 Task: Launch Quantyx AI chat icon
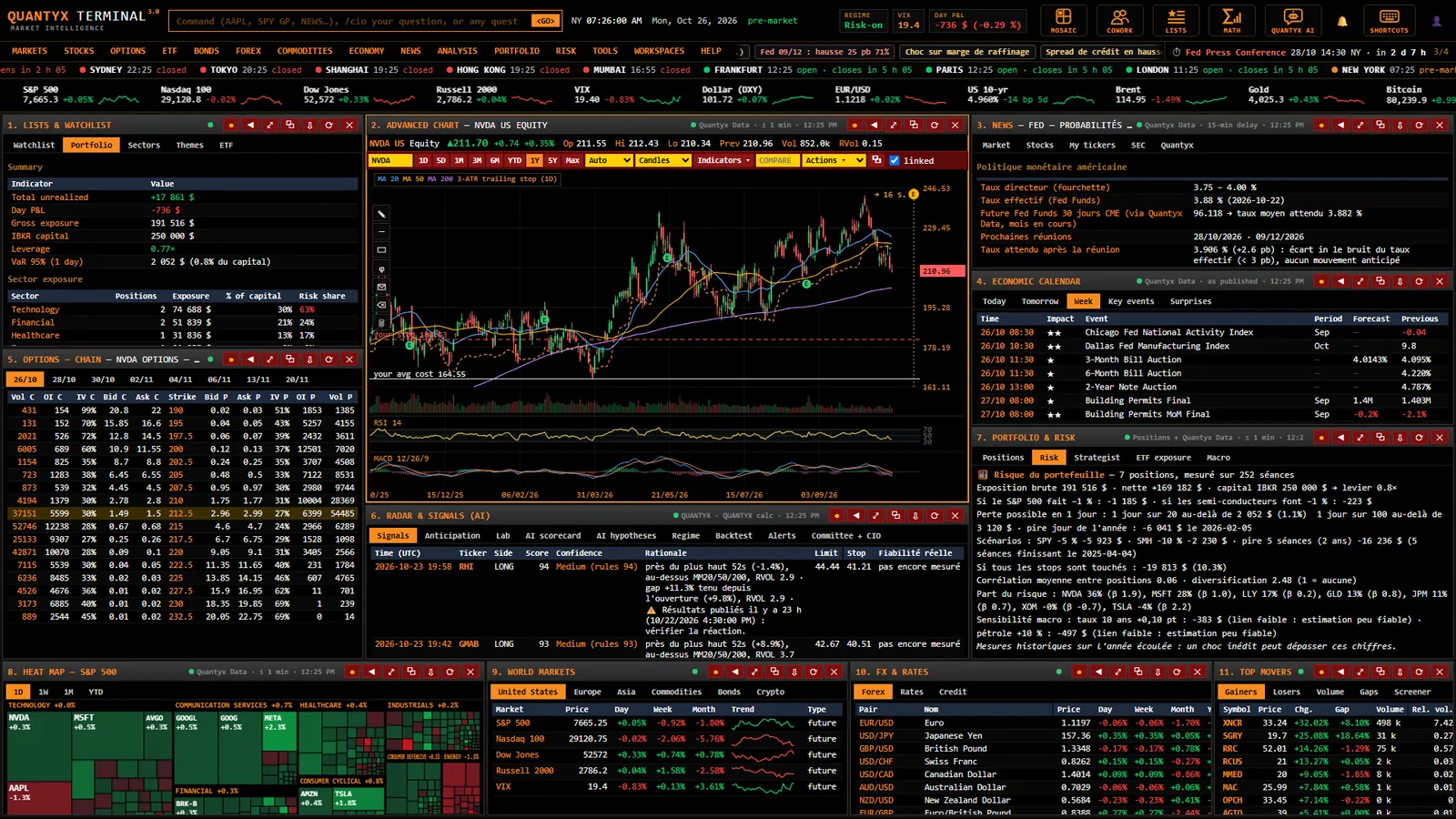(1292, 20)
